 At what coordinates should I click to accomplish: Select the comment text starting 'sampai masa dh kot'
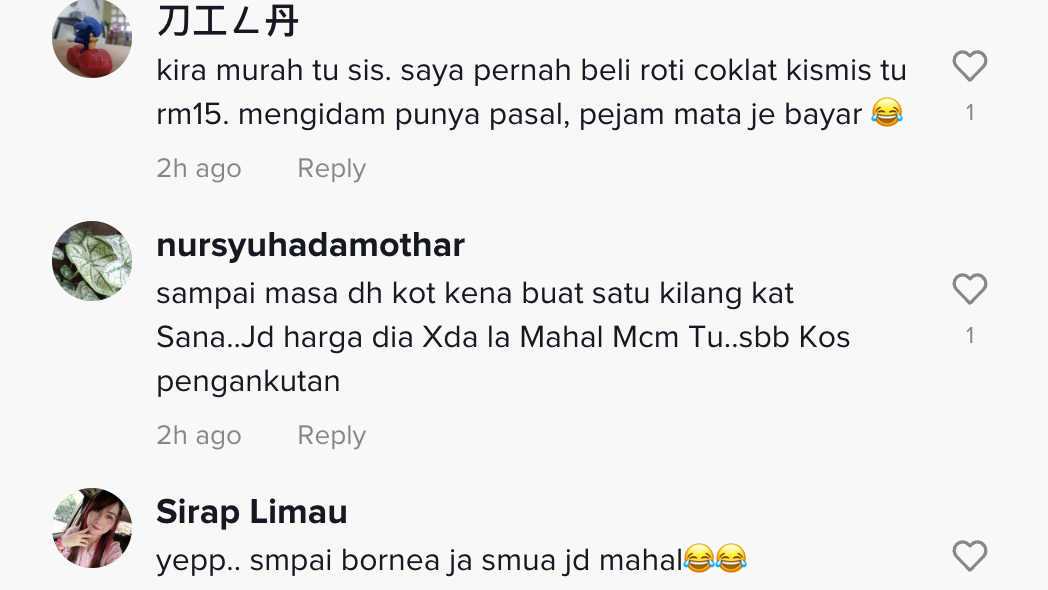[x=503, y=337]
